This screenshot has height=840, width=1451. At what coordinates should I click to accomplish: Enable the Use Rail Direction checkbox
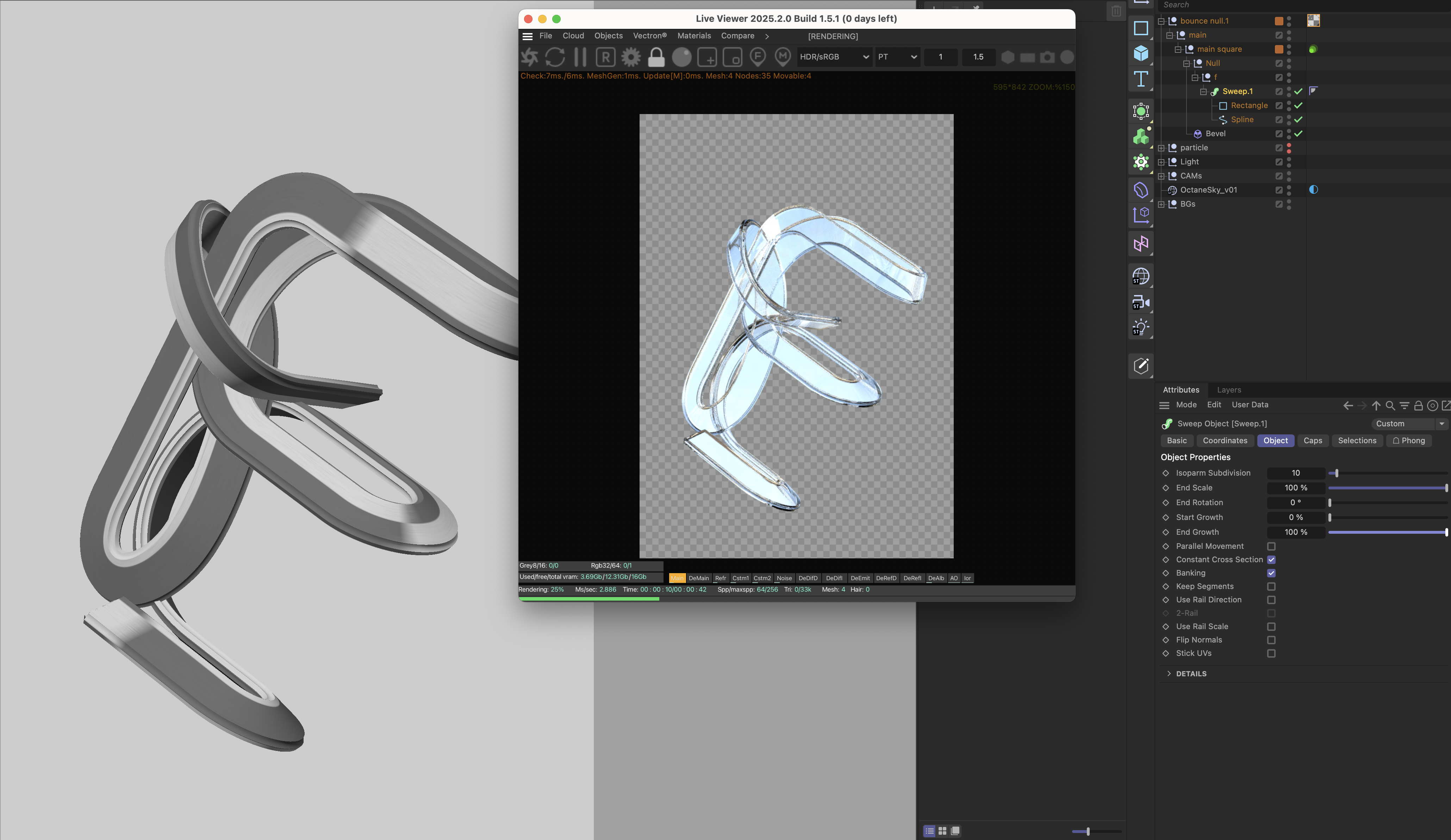[1271, 600]
